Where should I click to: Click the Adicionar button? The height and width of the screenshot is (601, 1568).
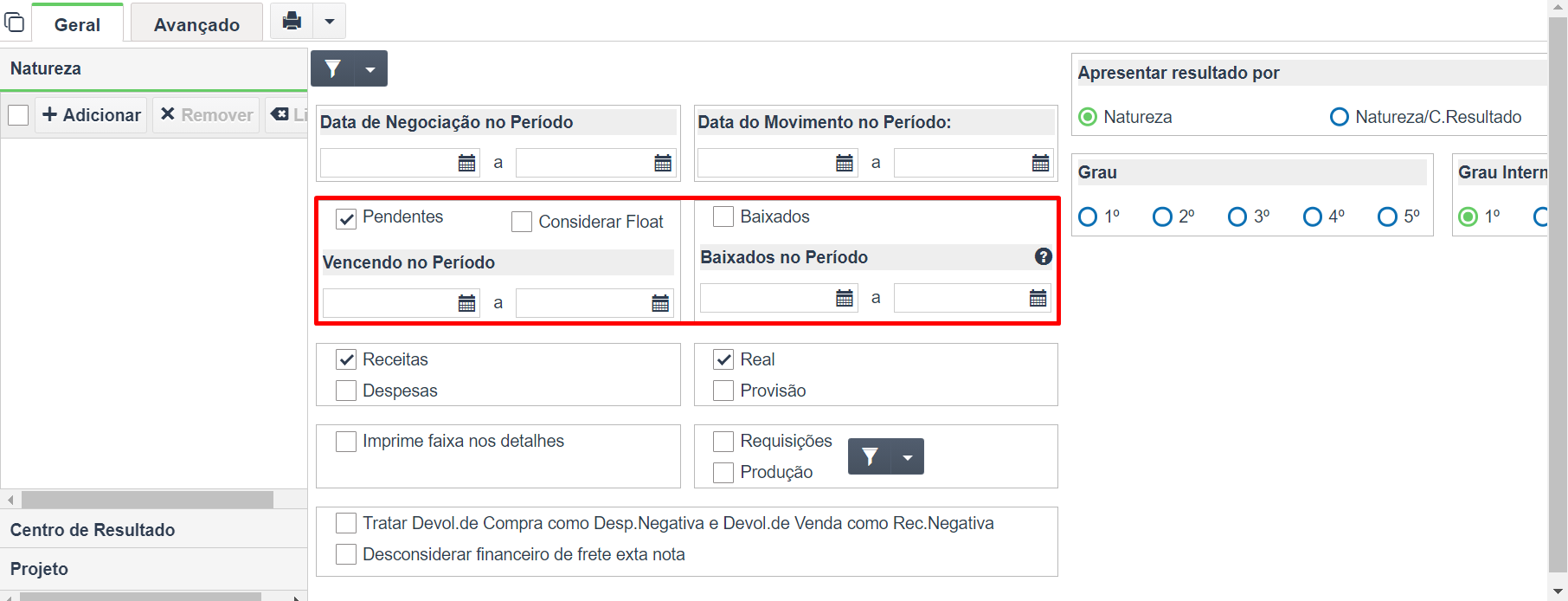point(92,115)
